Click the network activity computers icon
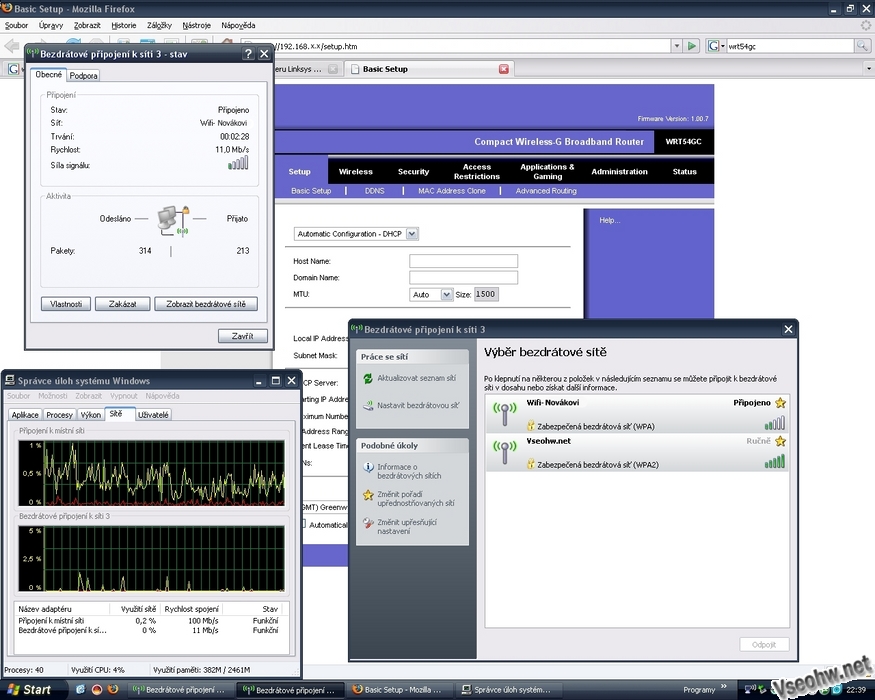Screen dimensions: 875x700 173,221
